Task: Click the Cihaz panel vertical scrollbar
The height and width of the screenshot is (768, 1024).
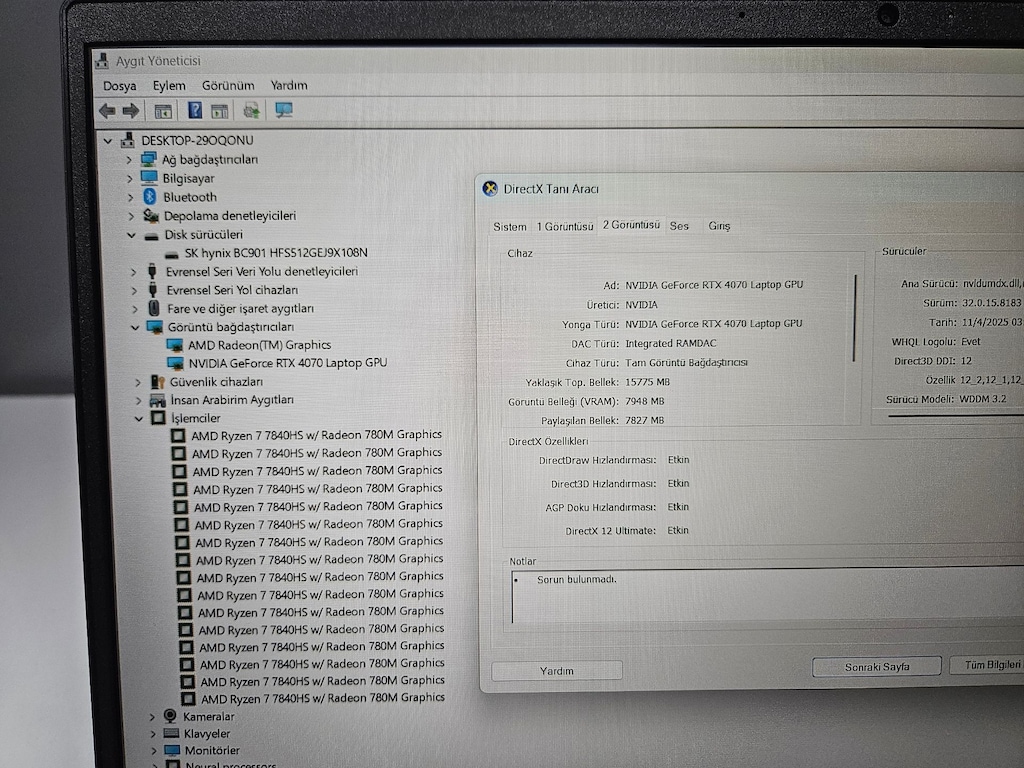Action: 854,318
